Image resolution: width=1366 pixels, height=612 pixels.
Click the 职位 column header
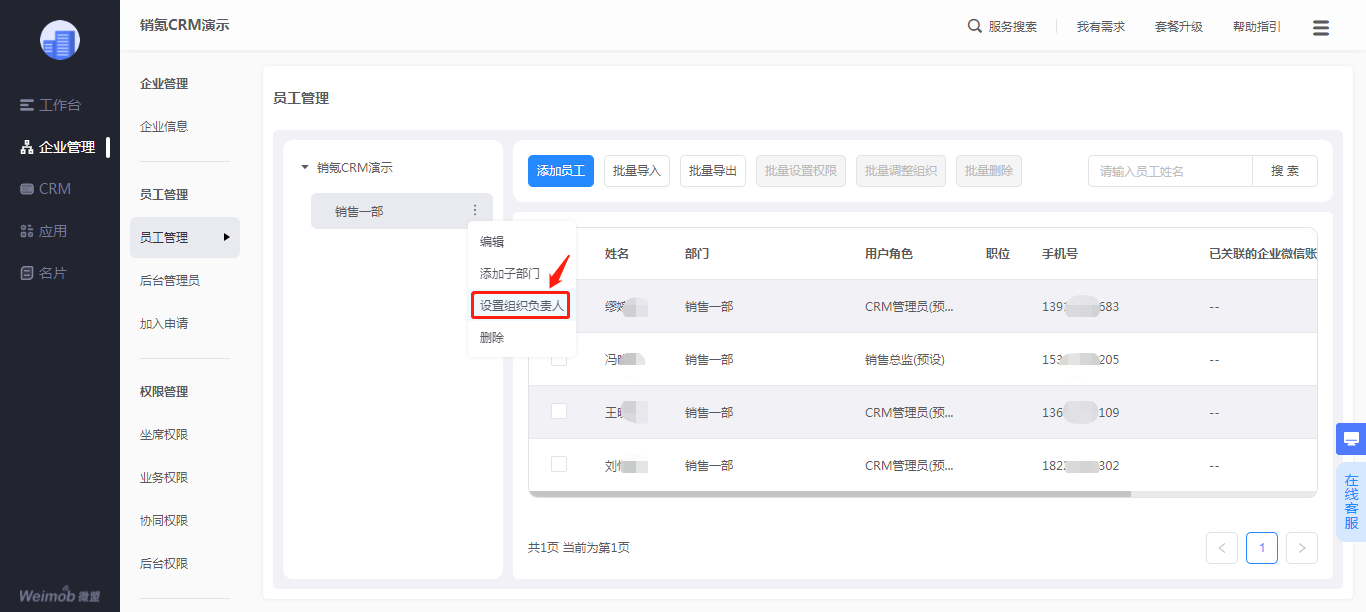point(998,254)
